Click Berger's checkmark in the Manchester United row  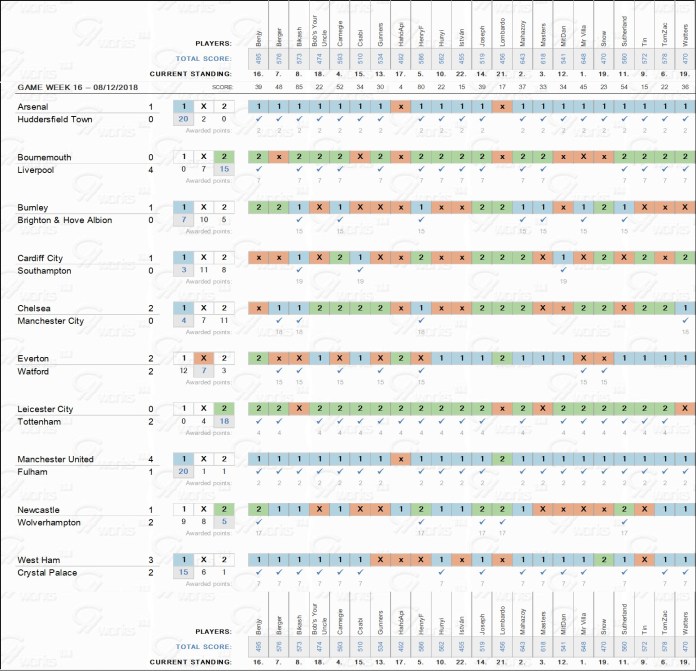tap(278, 470)
